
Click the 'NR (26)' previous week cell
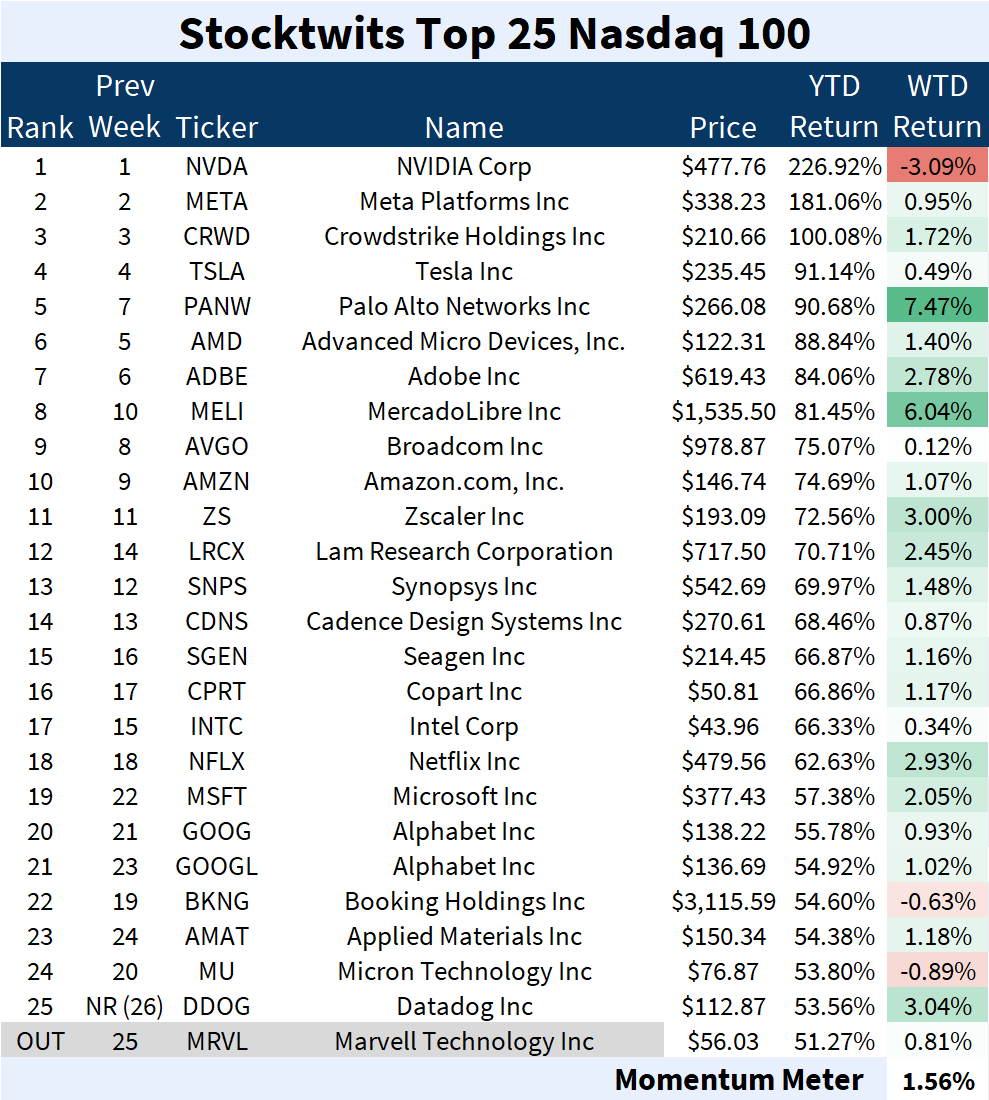[x=124, y=1007]
